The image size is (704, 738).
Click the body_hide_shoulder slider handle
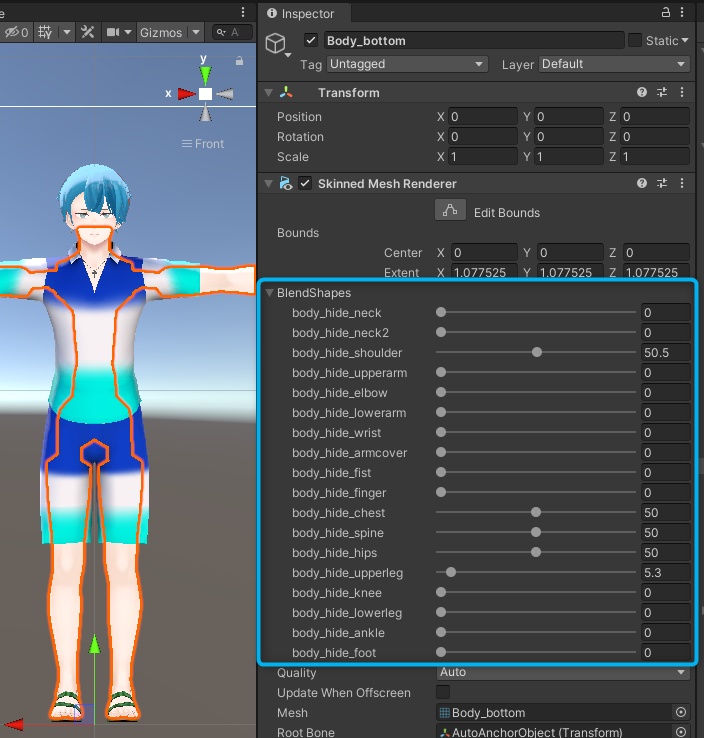tap(537, 353)
